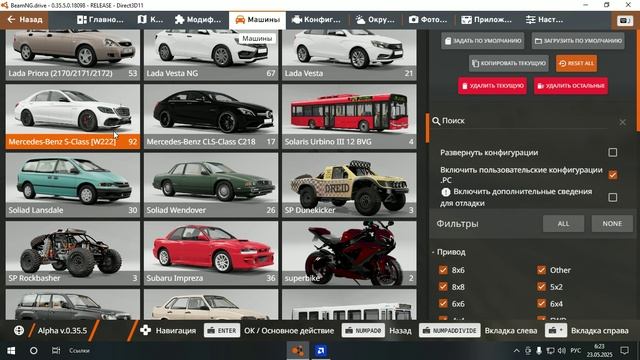The height and width of the screenshot is (360, 640).
Task: Pick the Solaris Urbino III bus
Action: pos(349,116)
